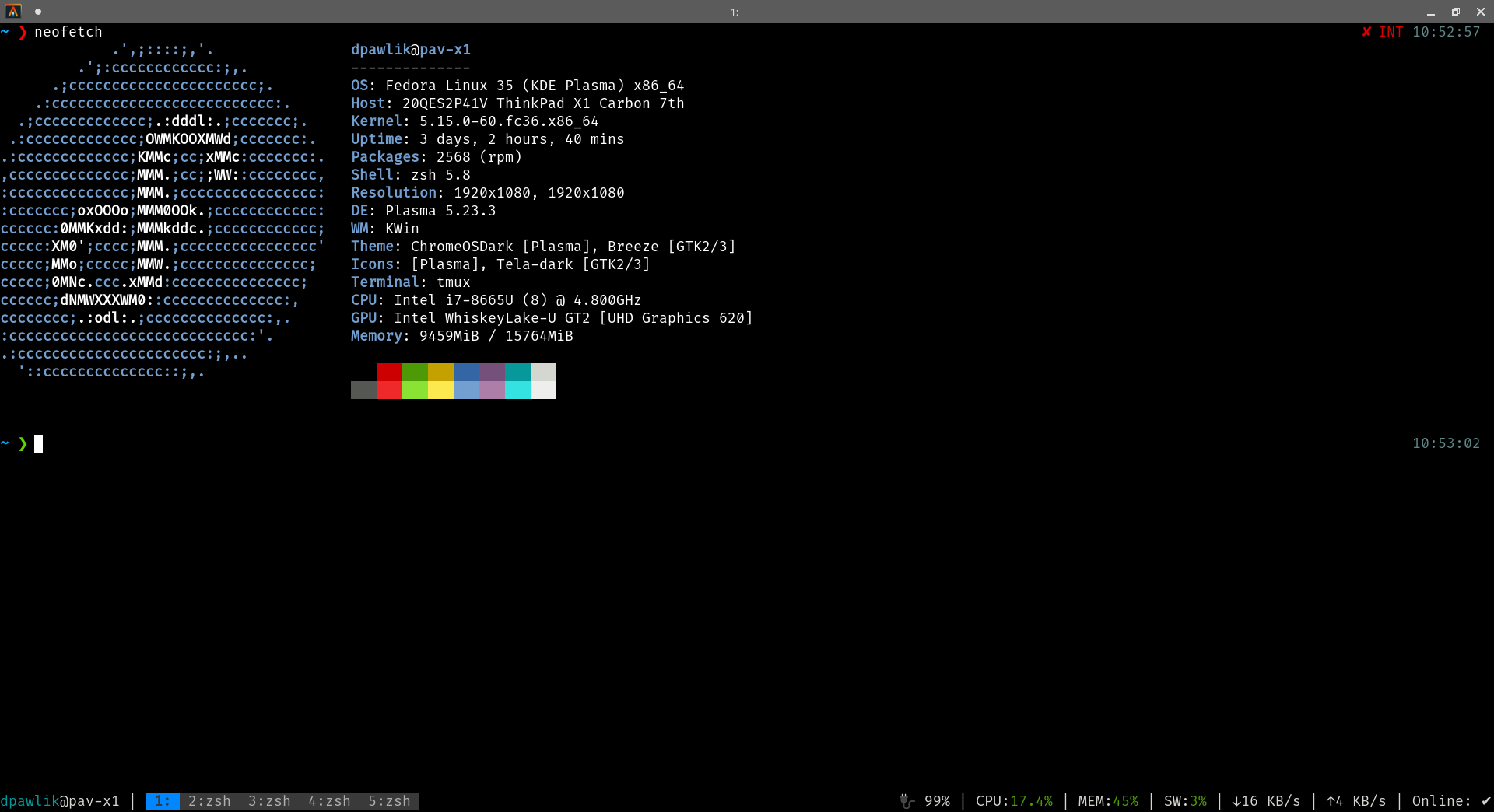The image size is (1494, 812).
Task: Click the WM value 'KWin'
Action: (402, 229)
